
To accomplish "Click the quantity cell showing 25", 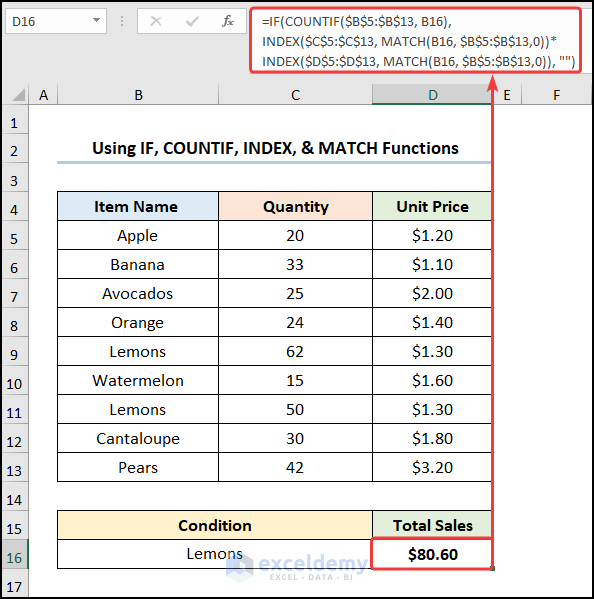I will click(295, 293).
